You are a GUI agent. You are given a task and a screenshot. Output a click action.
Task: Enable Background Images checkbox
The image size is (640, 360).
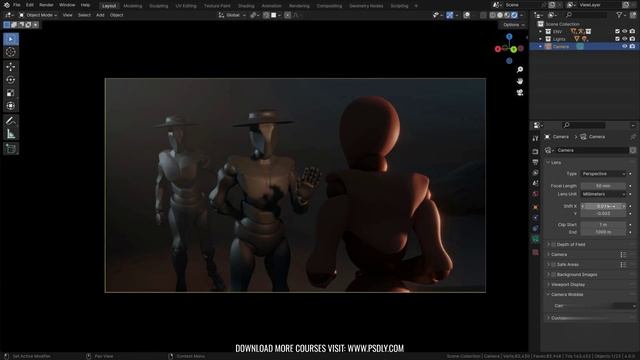click(553, 275)
